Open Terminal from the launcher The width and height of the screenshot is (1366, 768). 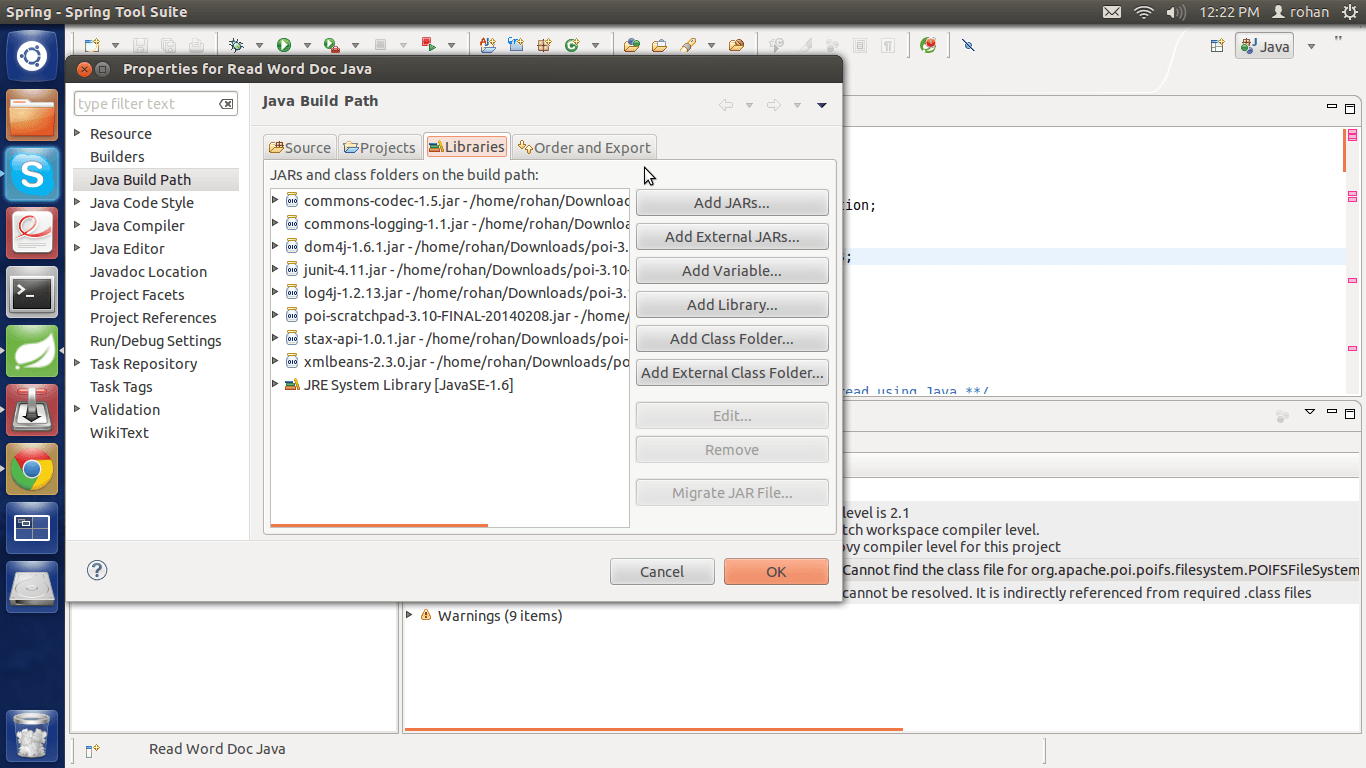tap(32, 292)
